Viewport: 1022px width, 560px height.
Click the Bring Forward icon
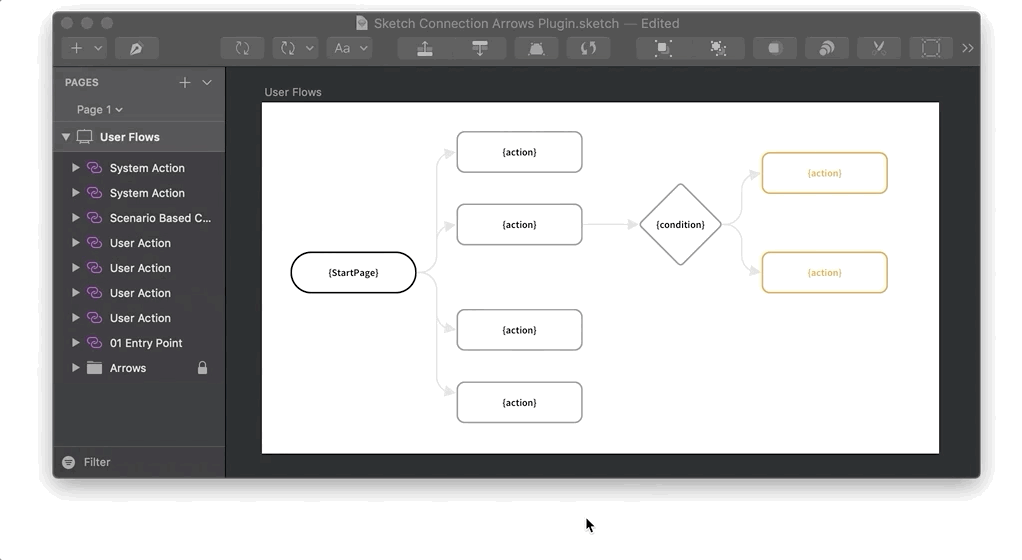pos(425,48)
